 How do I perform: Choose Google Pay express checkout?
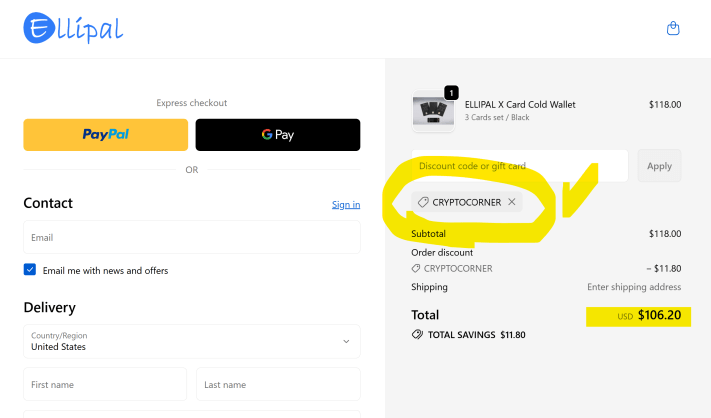click(277, 134)
